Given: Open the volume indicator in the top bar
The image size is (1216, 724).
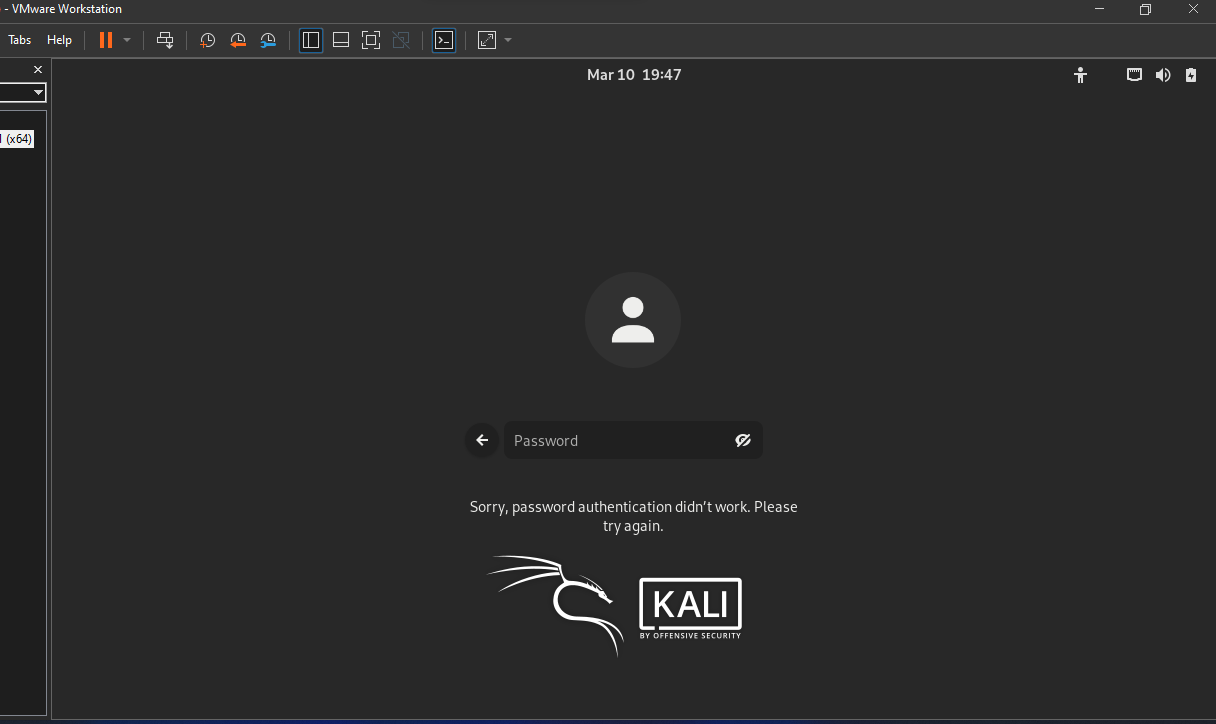Looking at the screenshot, I should click(1162, 75).
